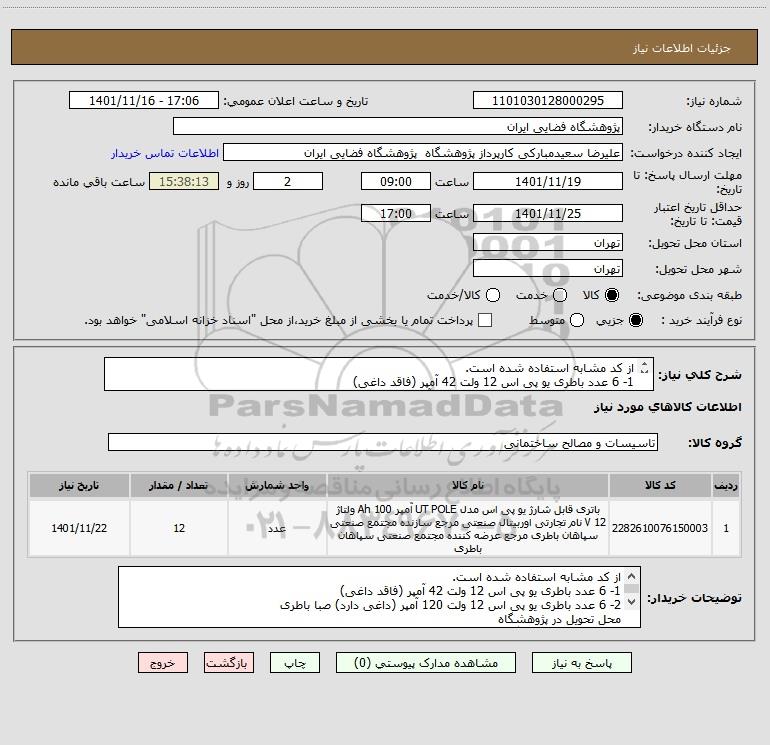The height and width of the screenshot is (745, 770).
Task: Click the شهر محل تحویل تهران field
Action: [x=548, y=269]
